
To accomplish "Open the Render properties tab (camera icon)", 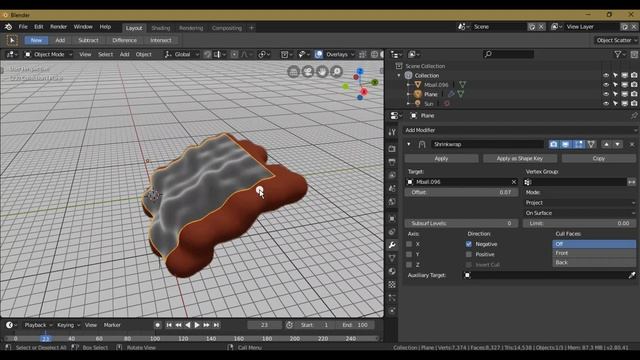I will pos(392,149).
